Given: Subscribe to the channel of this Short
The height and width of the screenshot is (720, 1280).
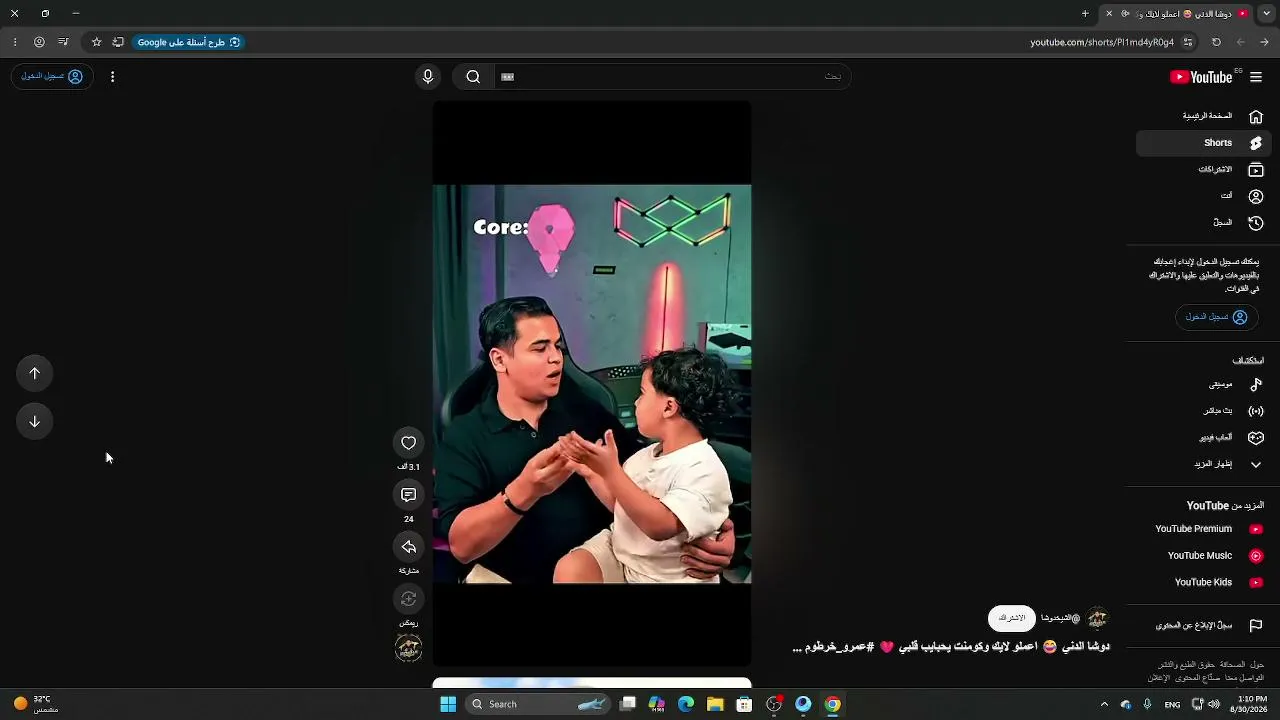Looking at the screenshot, I should [1012, 618].
